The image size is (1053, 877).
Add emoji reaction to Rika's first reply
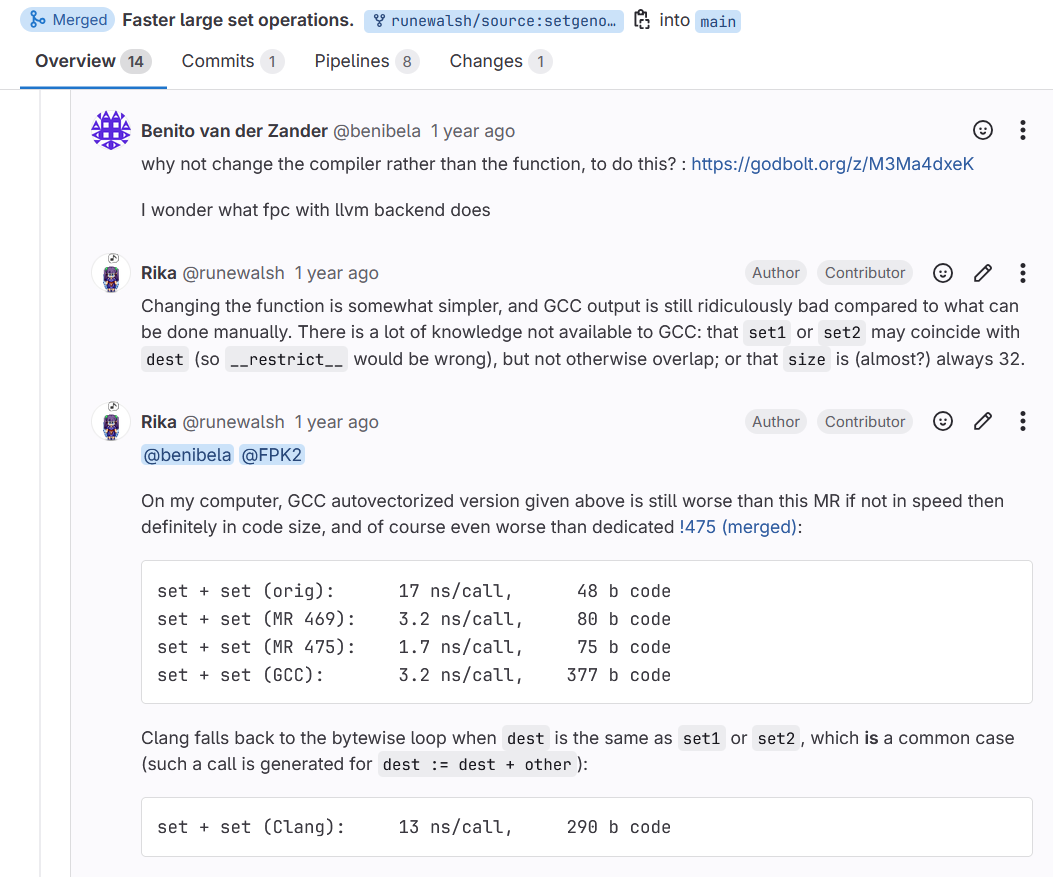pyautogui.click(x=942, y=273)
